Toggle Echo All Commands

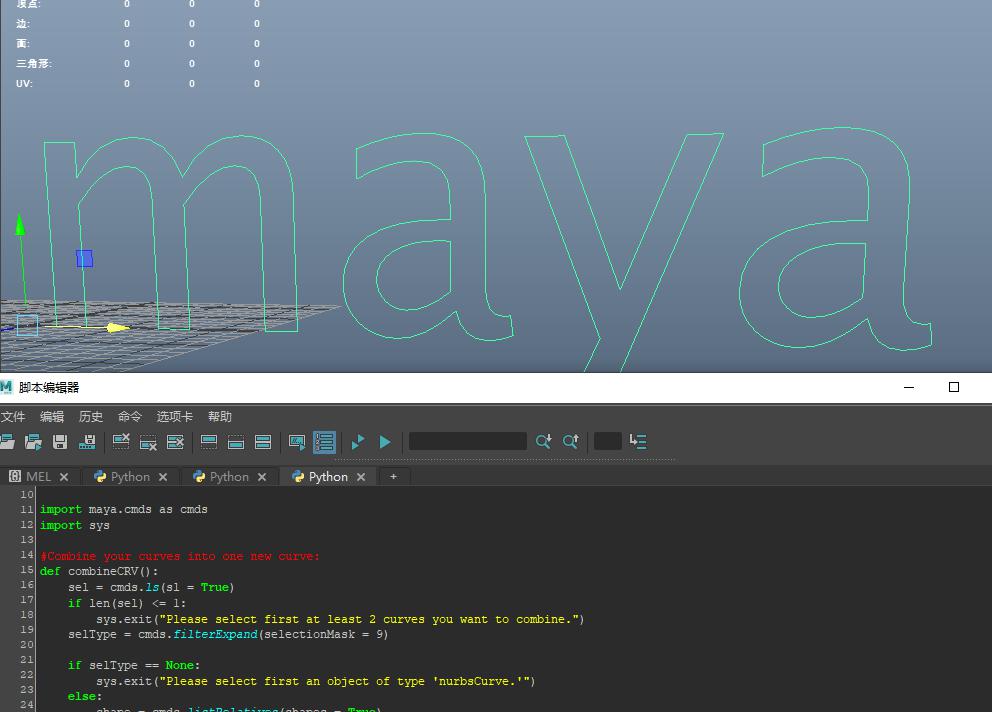click(x=297, y=441)
